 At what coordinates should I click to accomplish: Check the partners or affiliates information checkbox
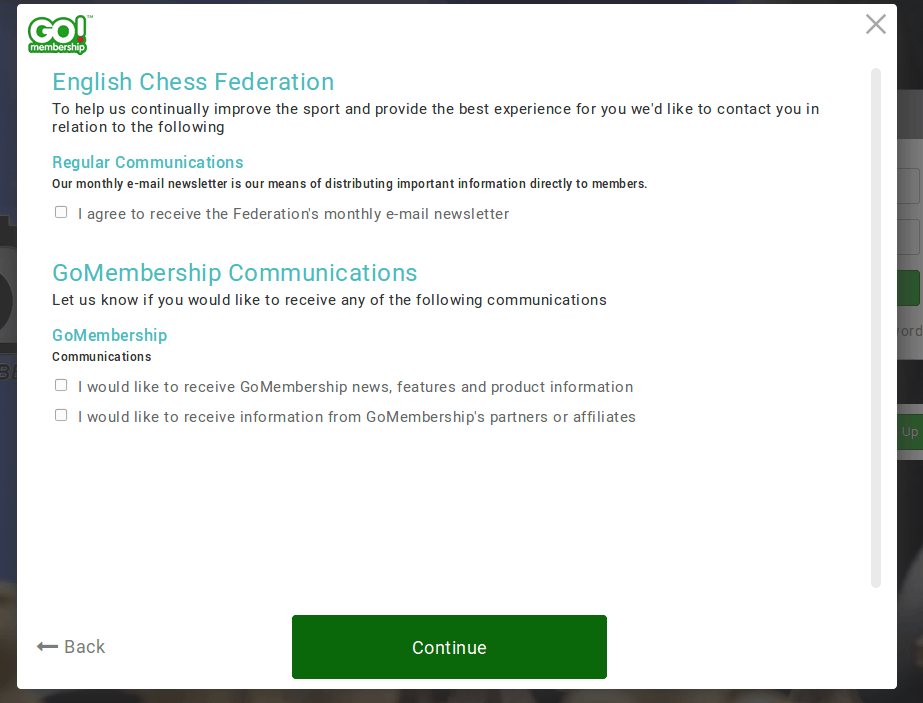click(61, 415)
